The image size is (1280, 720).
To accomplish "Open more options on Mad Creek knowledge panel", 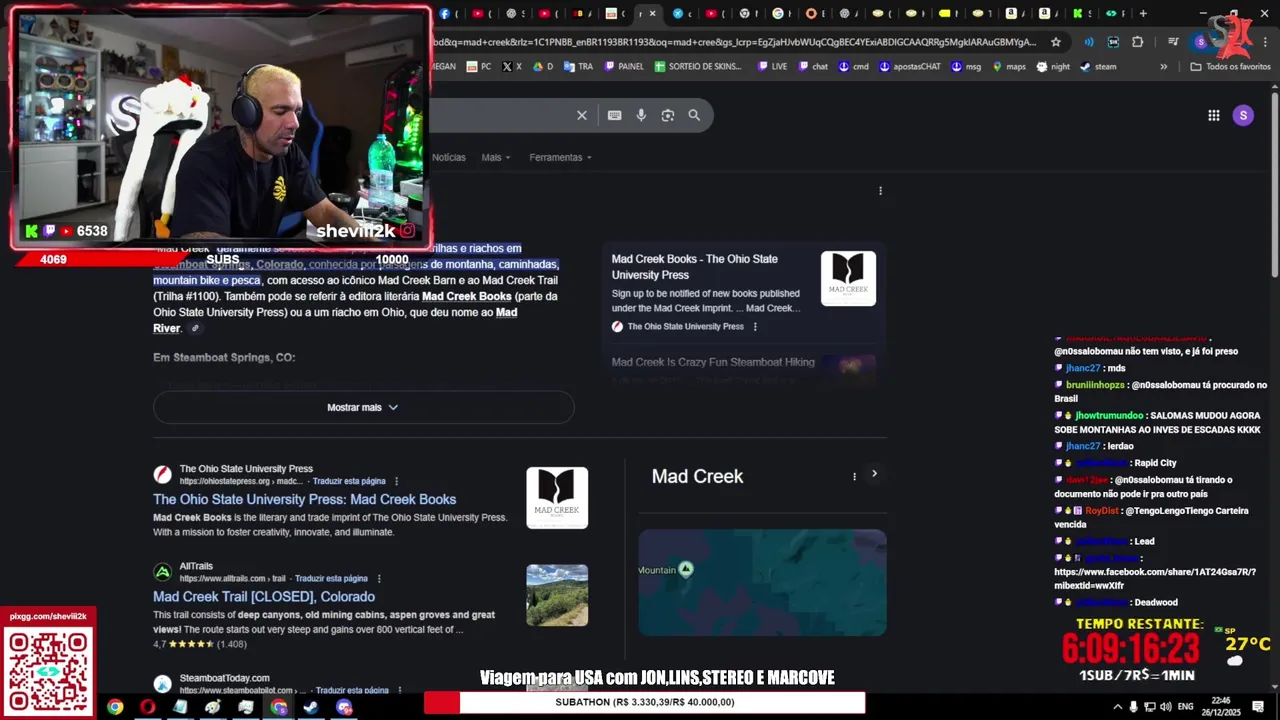I will [x=854, y=476].
